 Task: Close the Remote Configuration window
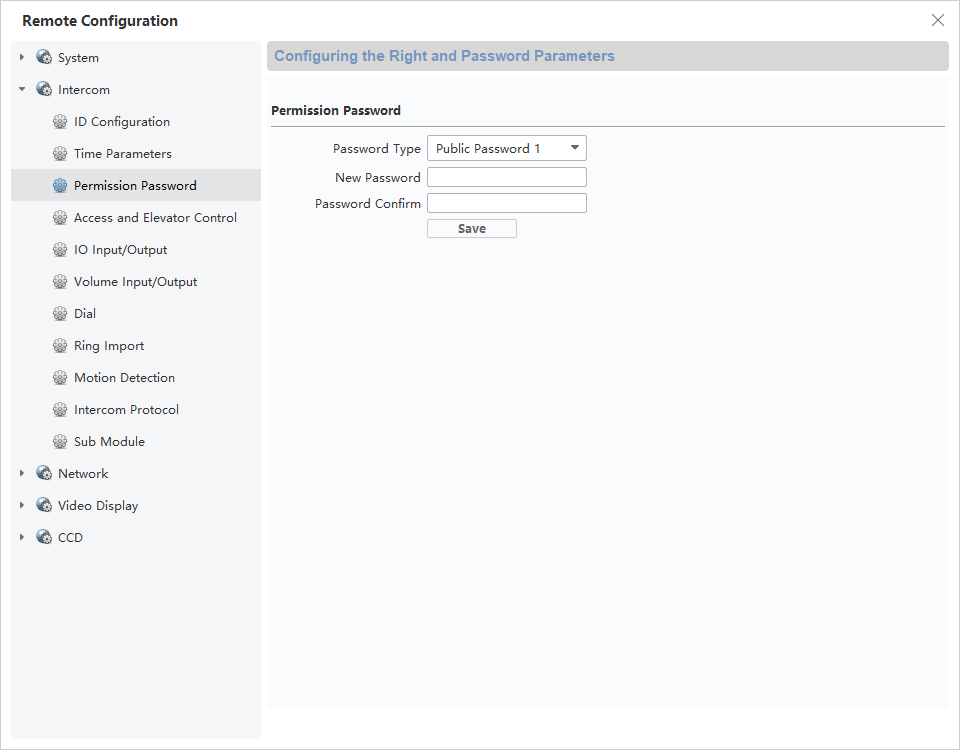[937, 20]
